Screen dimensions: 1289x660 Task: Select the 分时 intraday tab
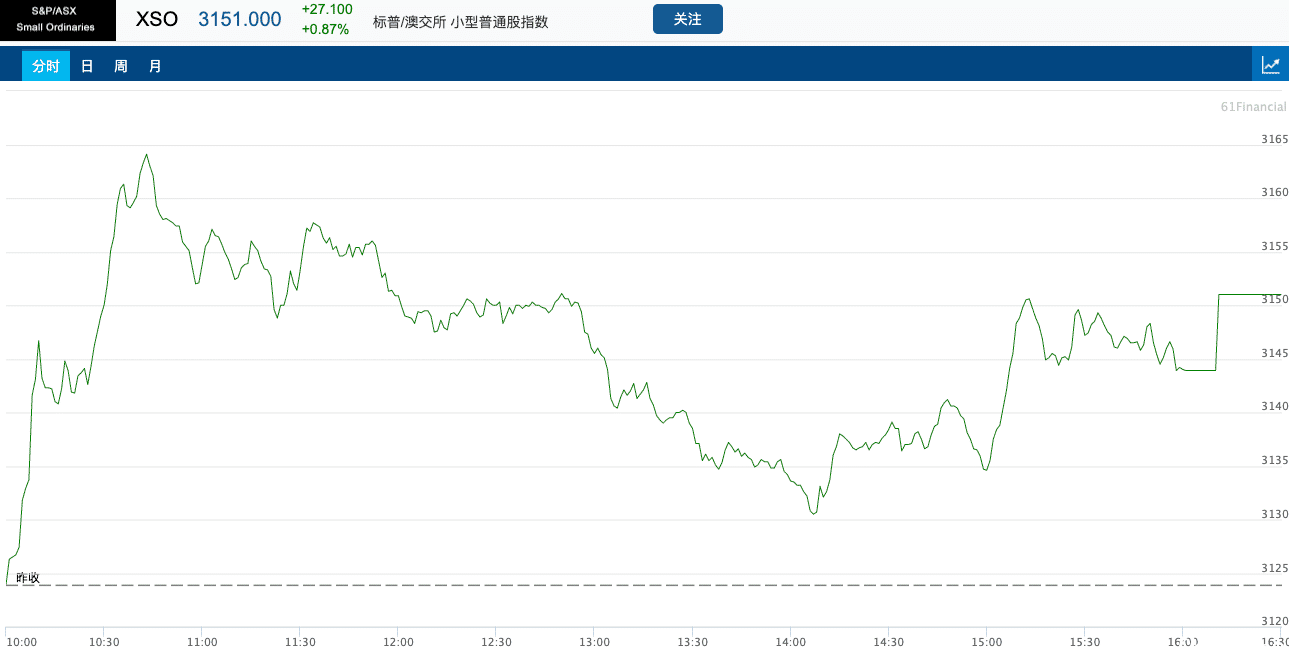click(46, 66)
